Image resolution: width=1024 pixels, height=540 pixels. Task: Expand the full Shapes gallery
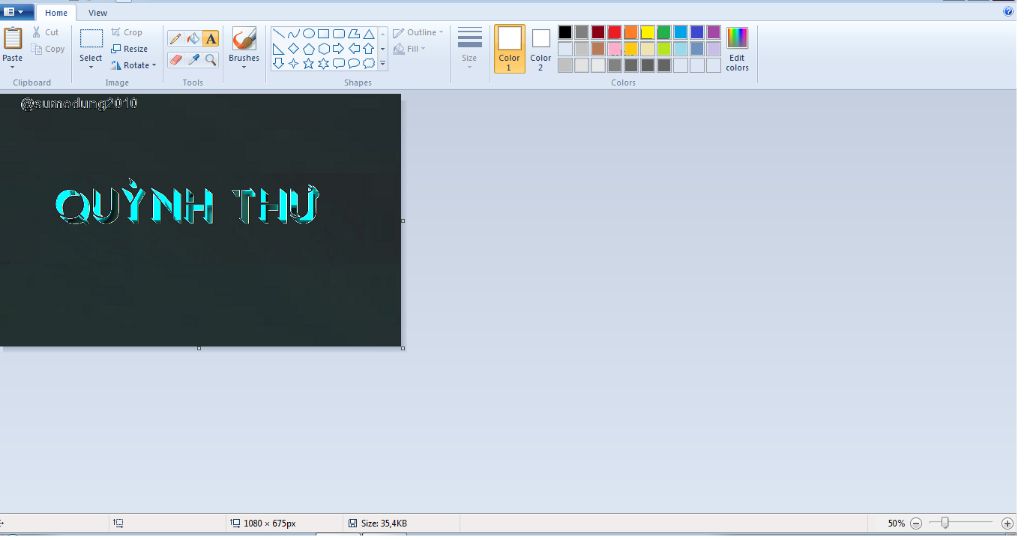383,63
